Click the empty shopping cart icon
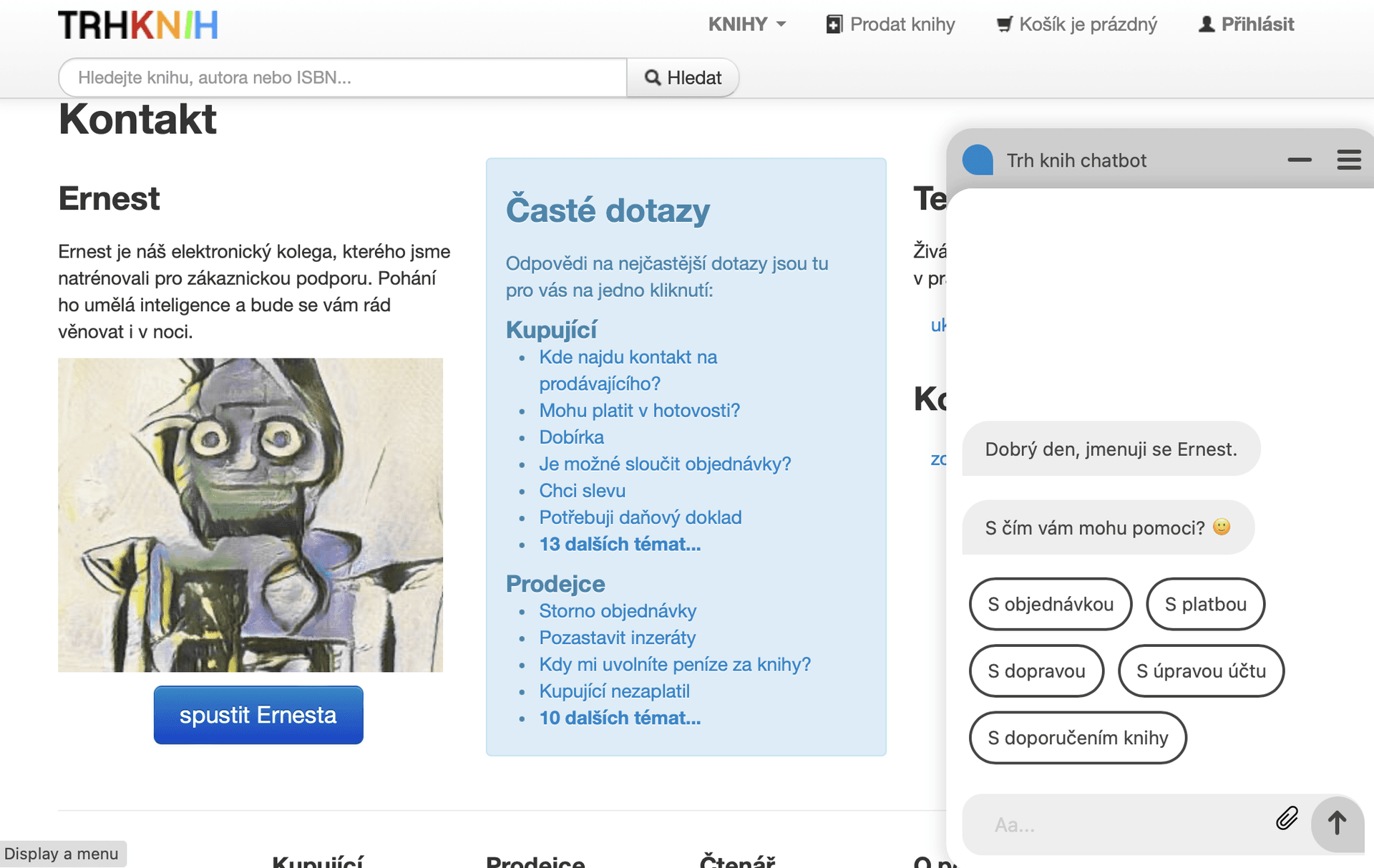The image size is (1374, 868). coord(1005,24)
